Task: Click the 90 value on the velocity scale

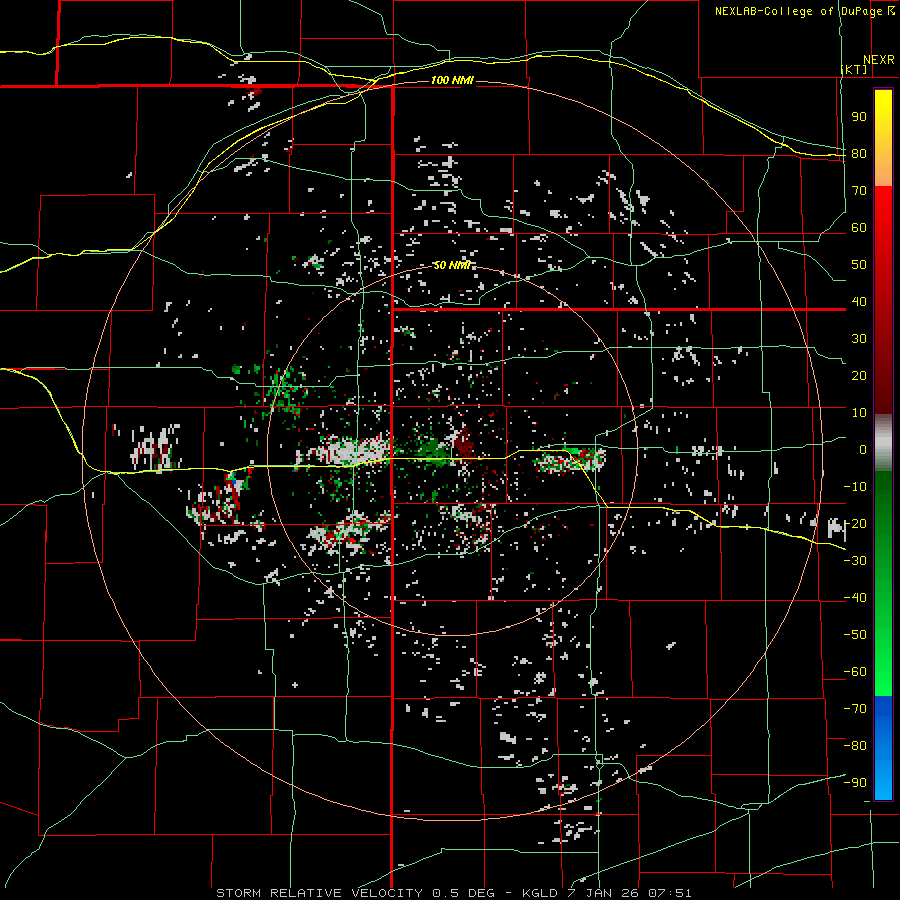Action: click(859, 117)
